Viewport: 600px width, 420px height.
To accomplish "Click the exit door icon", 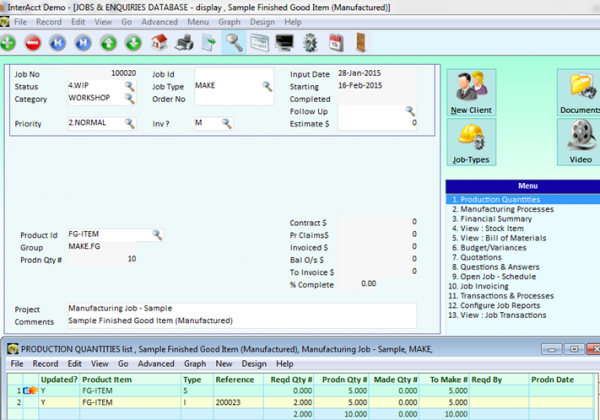I will coord(361,42).
